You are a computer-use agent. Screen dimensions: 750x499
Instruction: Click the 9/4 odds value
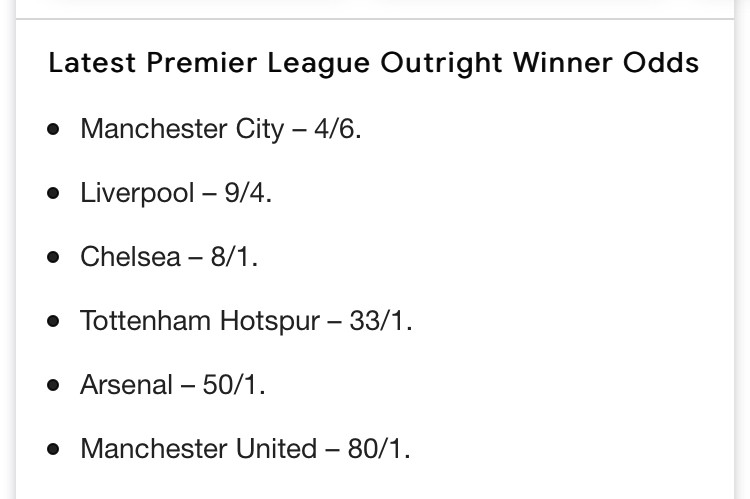[246, 193]
